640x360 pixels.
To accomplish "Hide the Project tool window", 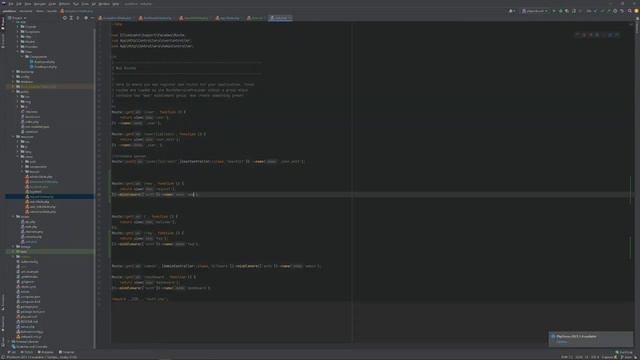I will 92,18.
